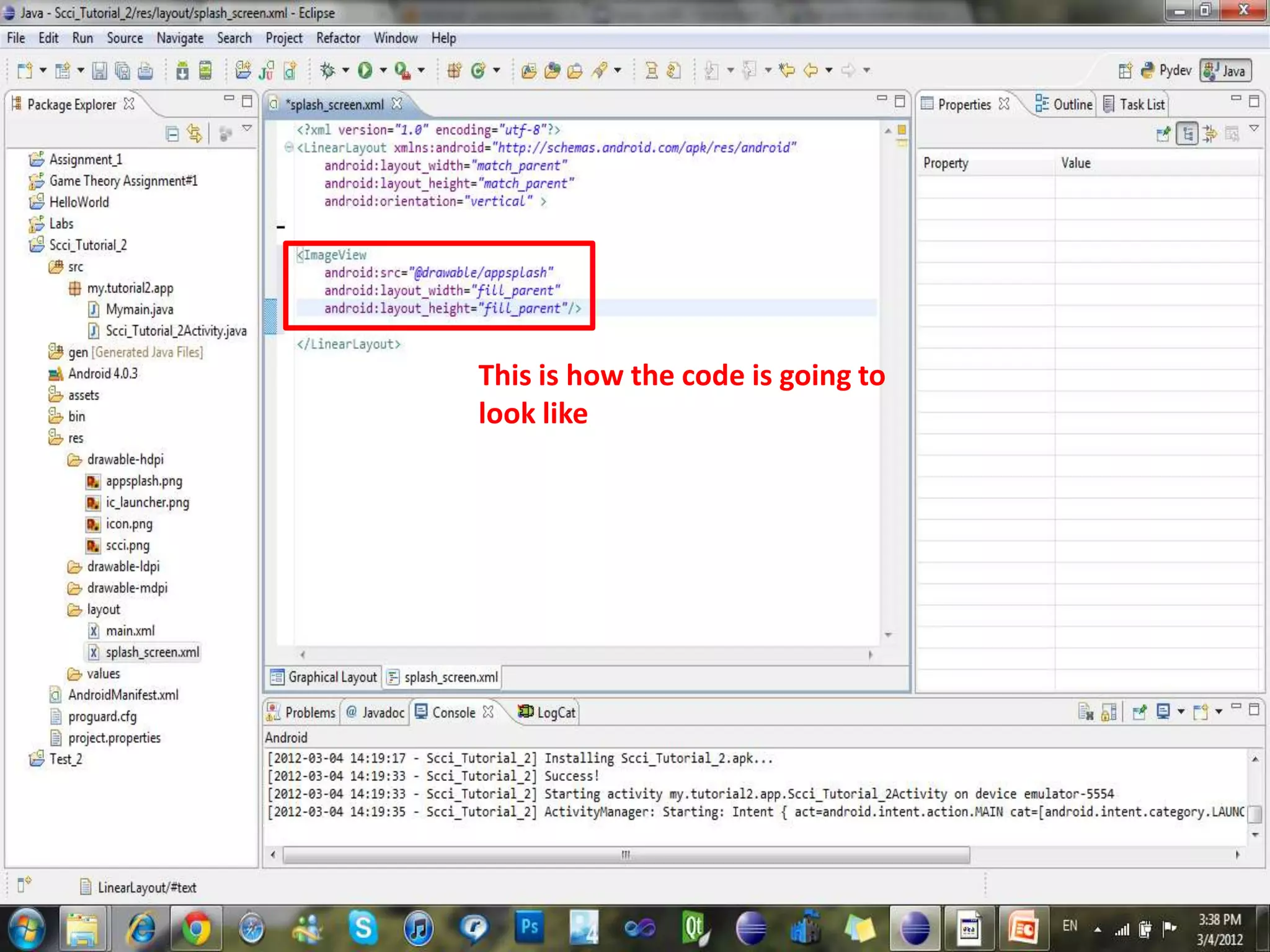Screen dimensions: 1270x952
Task: Click the Windows Start button
Action: (x=26, y=928)
